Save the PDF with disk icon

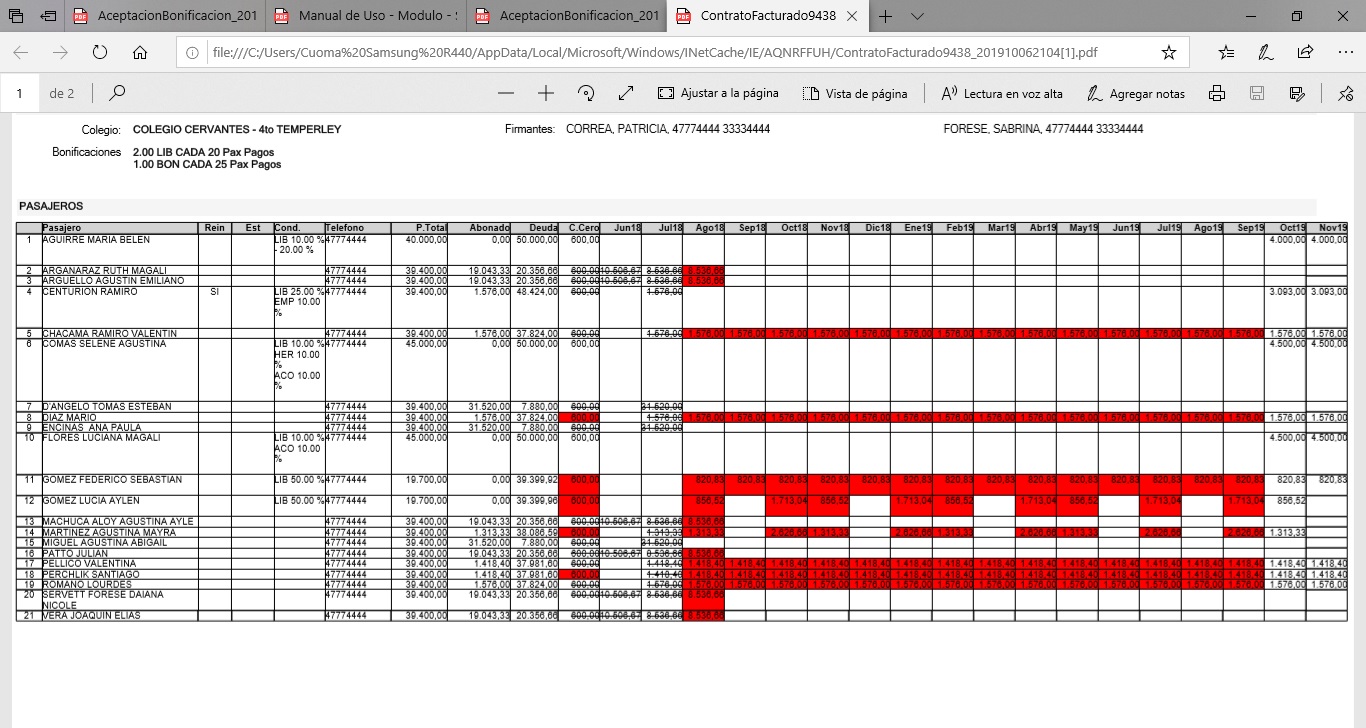1257,93
